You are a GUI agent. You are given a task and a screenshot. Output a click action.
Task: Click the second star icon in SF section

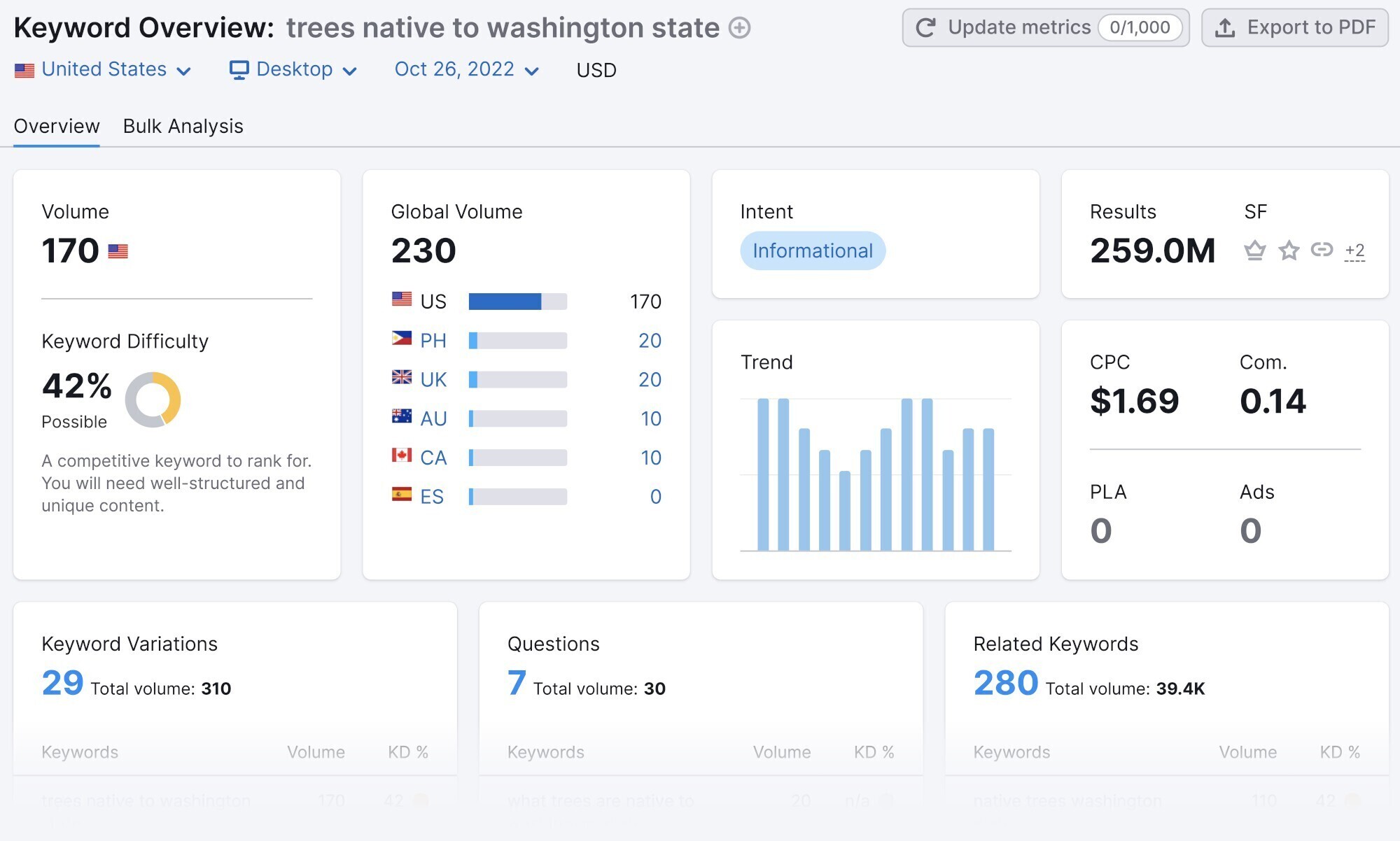pyautogui.click(x=1289, y=249)
